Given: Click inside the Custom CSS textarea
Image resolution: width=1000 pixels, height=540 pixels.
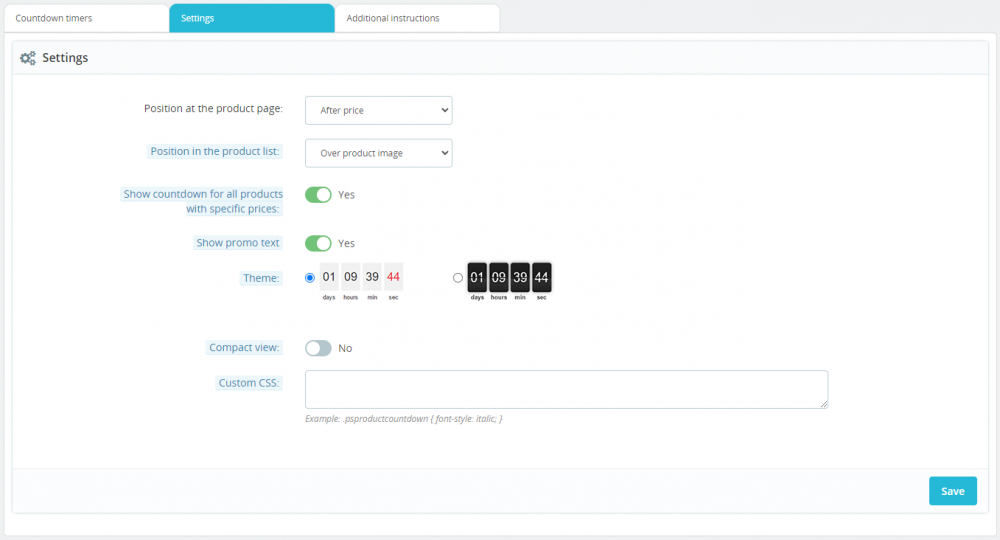Looking at the screenshot, I should click(x=566, y=390).
